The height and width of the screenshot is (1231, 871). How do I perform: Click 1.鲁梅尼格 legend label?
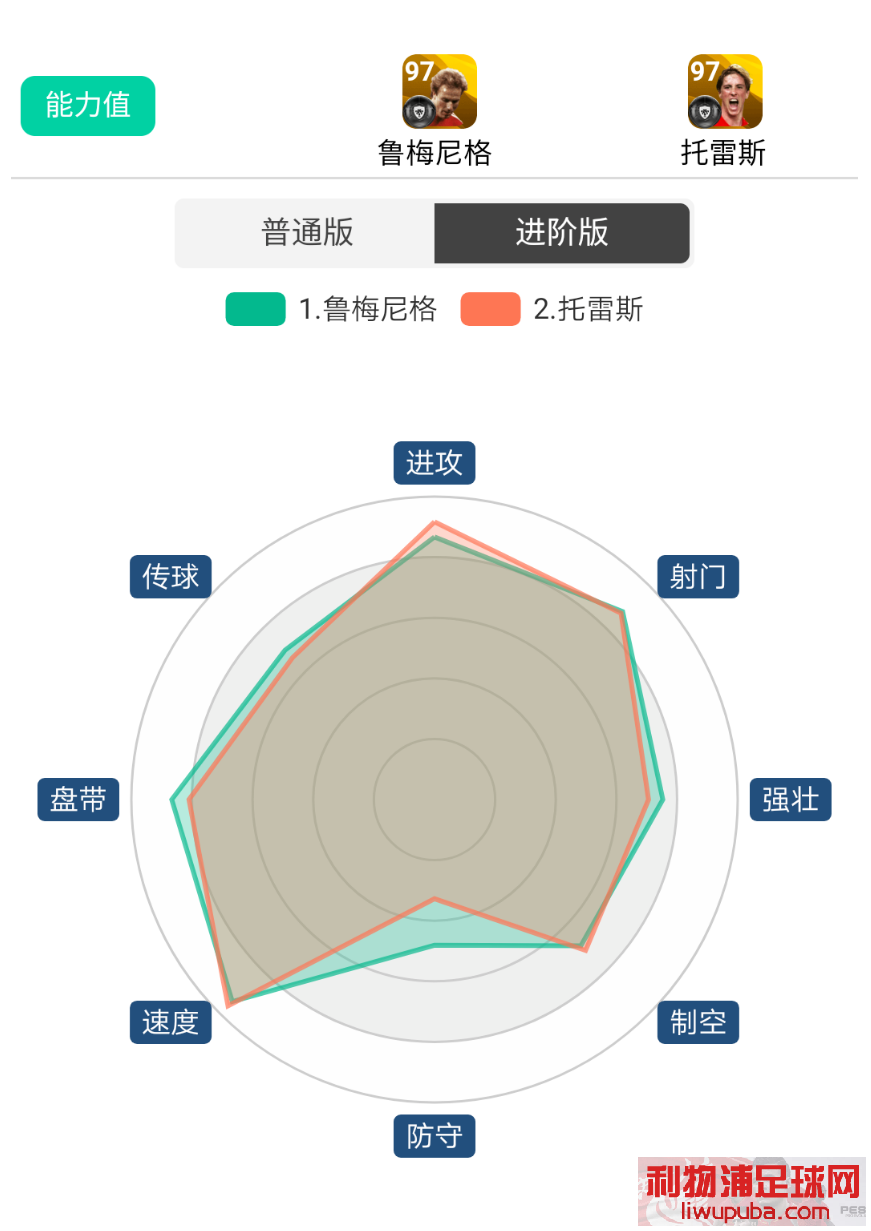(x=368, y=310)
